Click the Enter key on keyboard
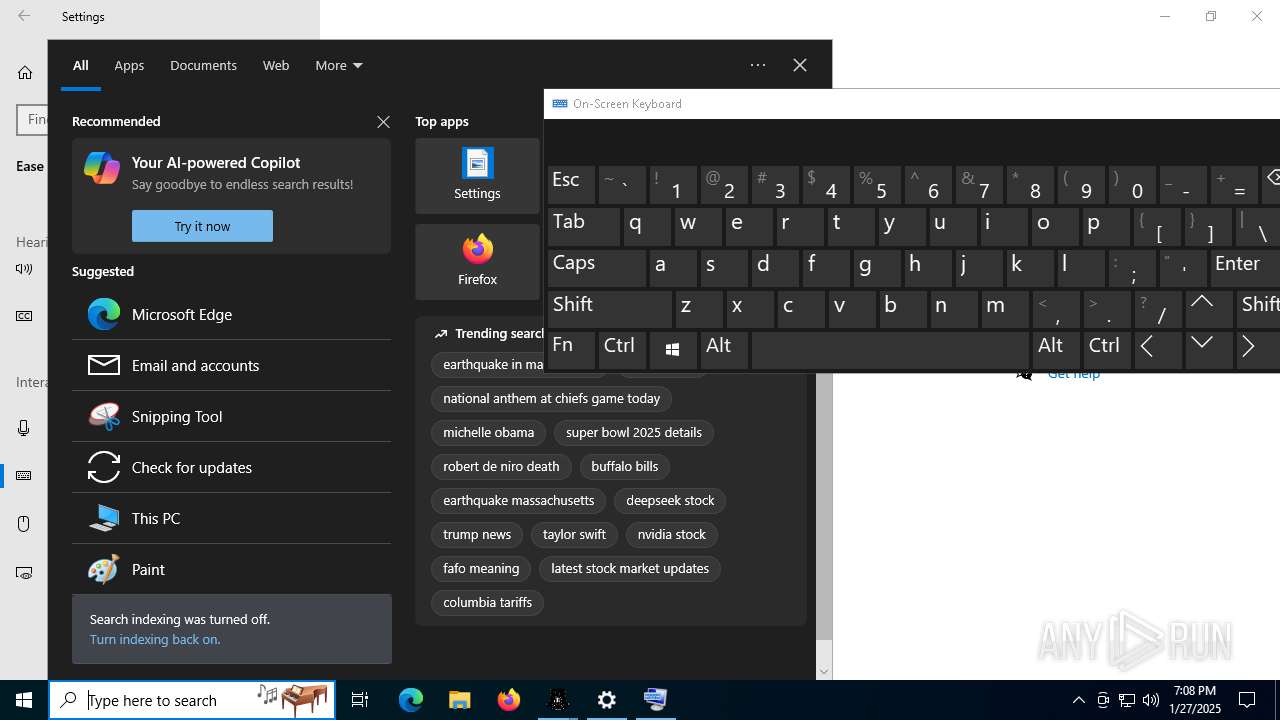Screen dimensions: 1280x720 point(1245,268)
